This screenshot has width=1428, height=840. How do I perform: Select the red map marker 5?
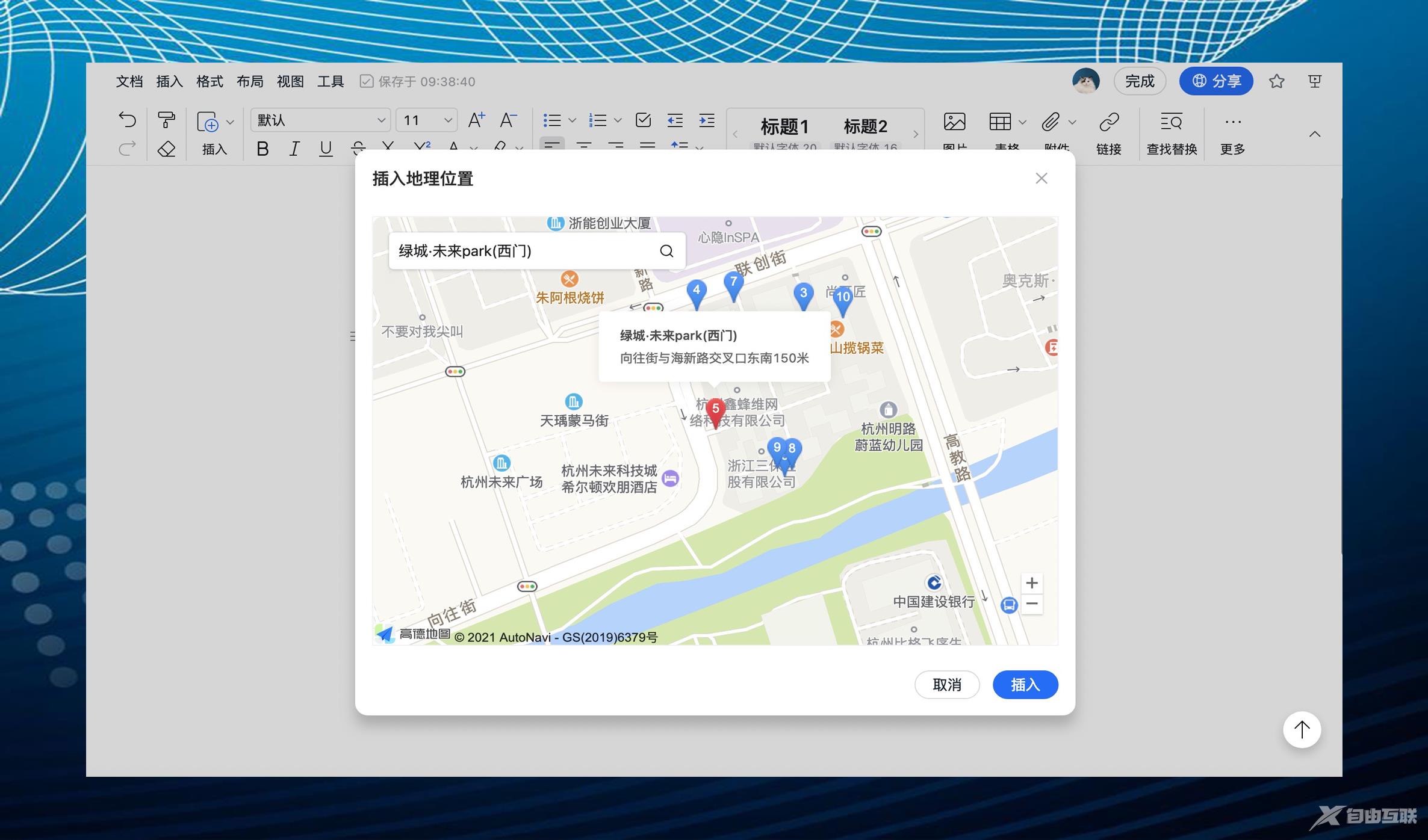click(715, 413)
